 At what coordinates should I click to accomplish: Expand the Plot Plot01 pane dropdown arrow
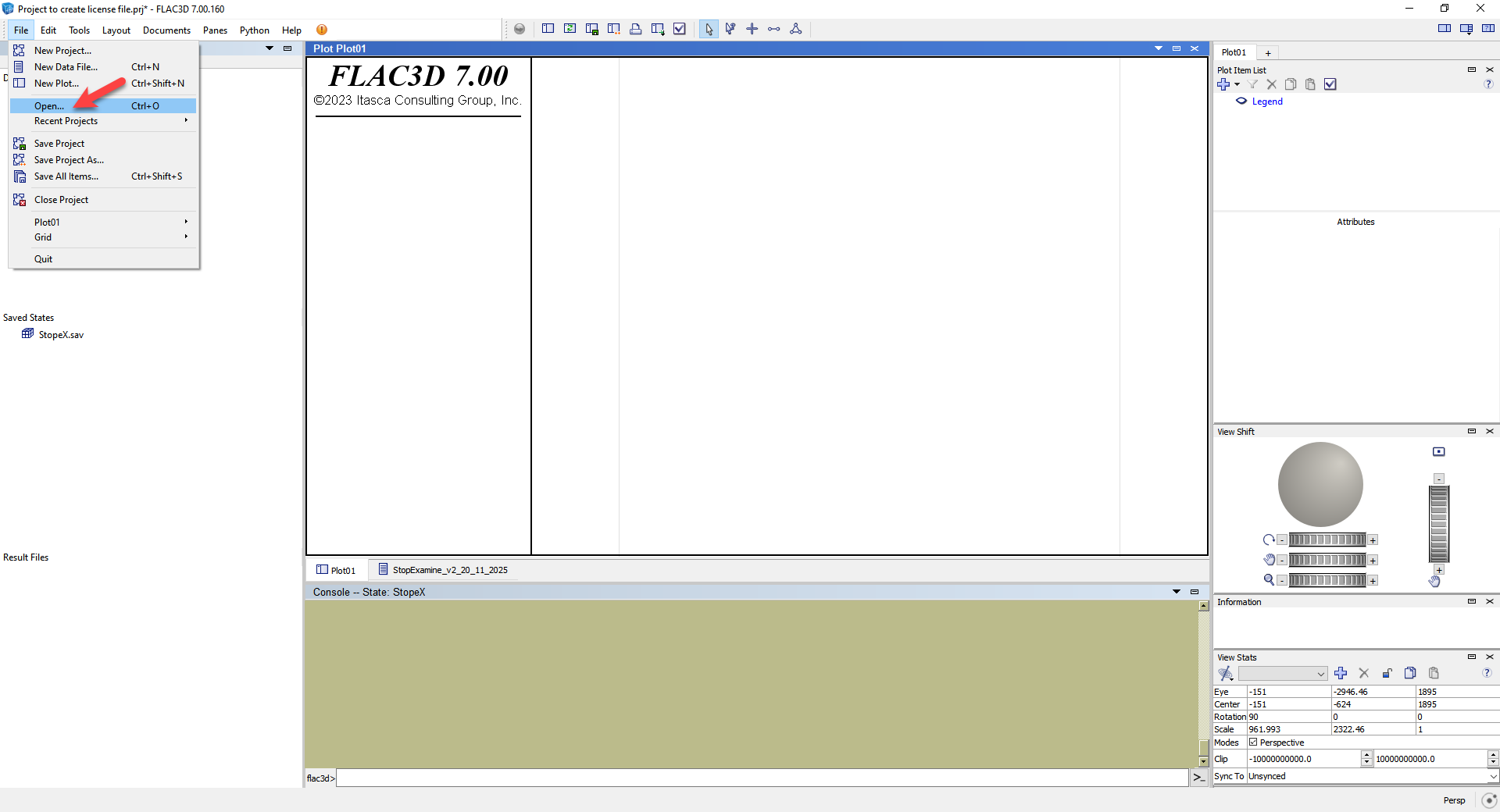[1159, 48]
